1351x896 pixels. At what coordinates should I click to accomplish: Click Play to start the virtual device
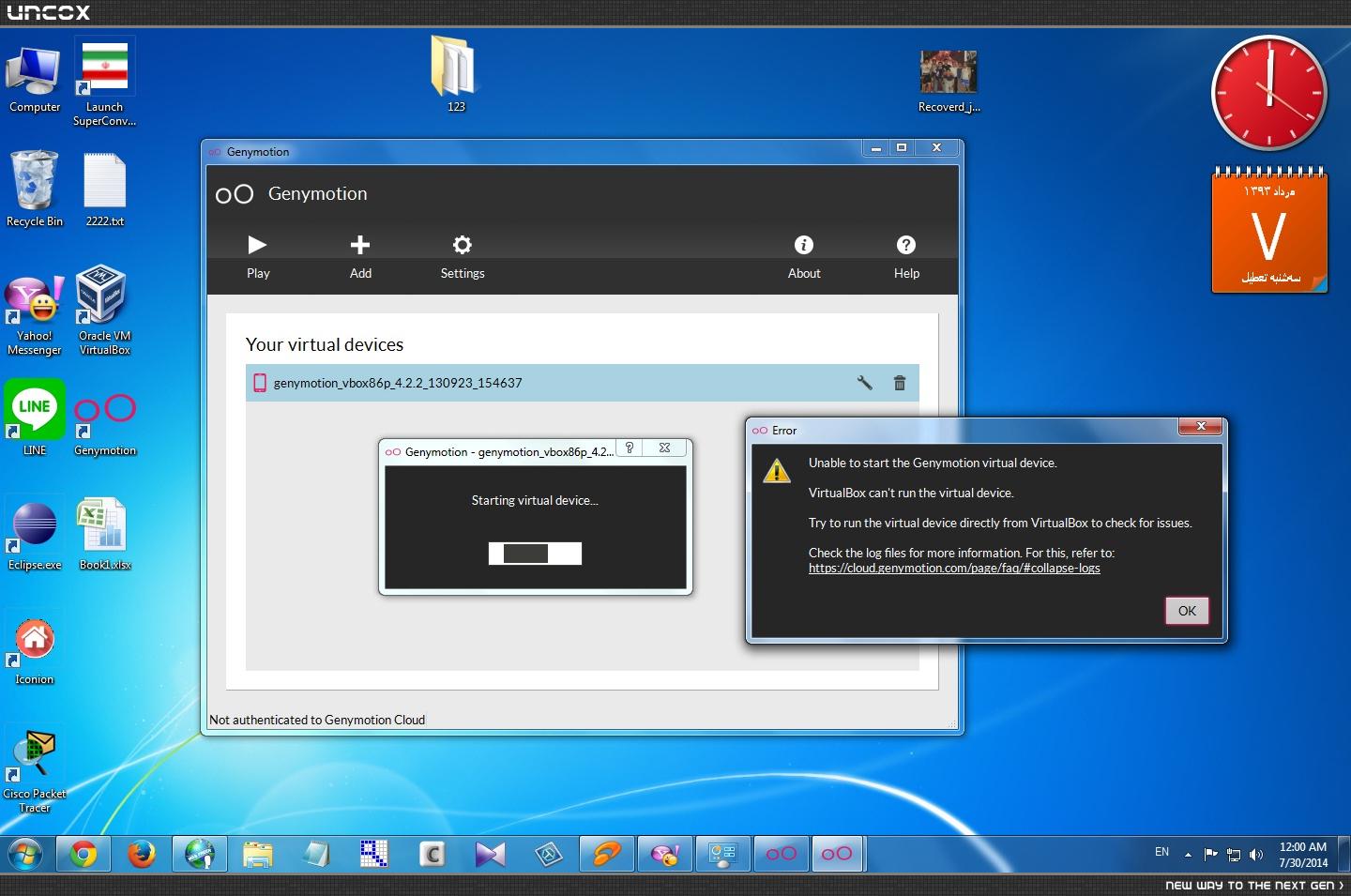[258, 257]
